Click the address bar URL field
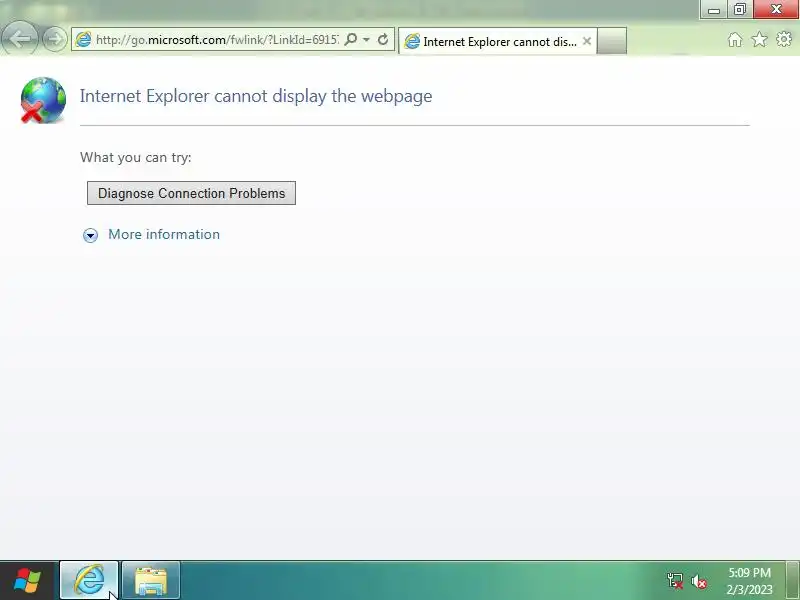The image size is (800, 600). (217, 39)
